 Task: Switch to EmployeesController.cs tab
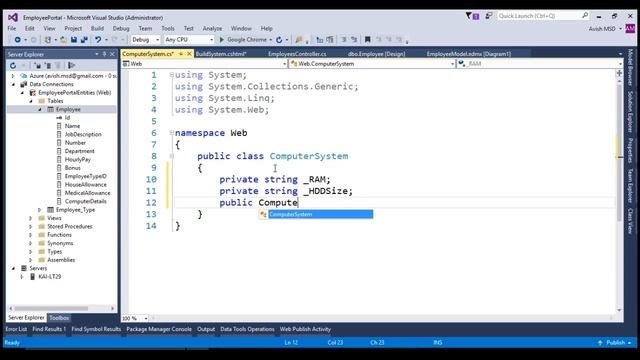(297, 54)
